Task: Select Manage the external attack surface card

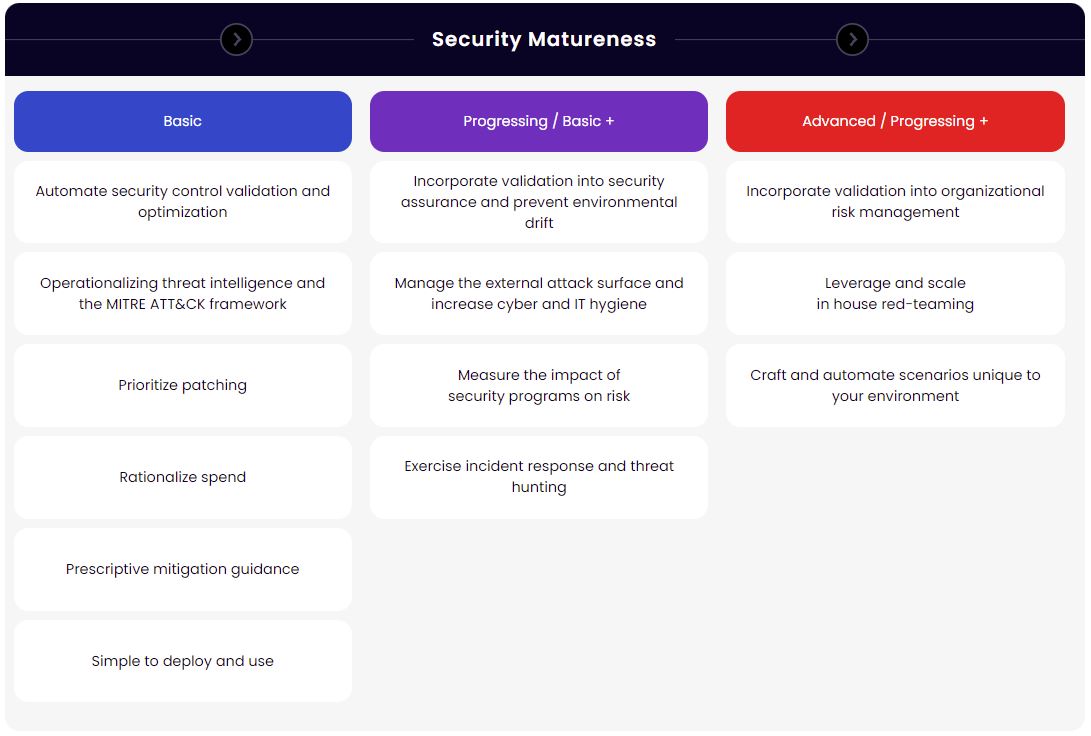Action: point(539,294)
